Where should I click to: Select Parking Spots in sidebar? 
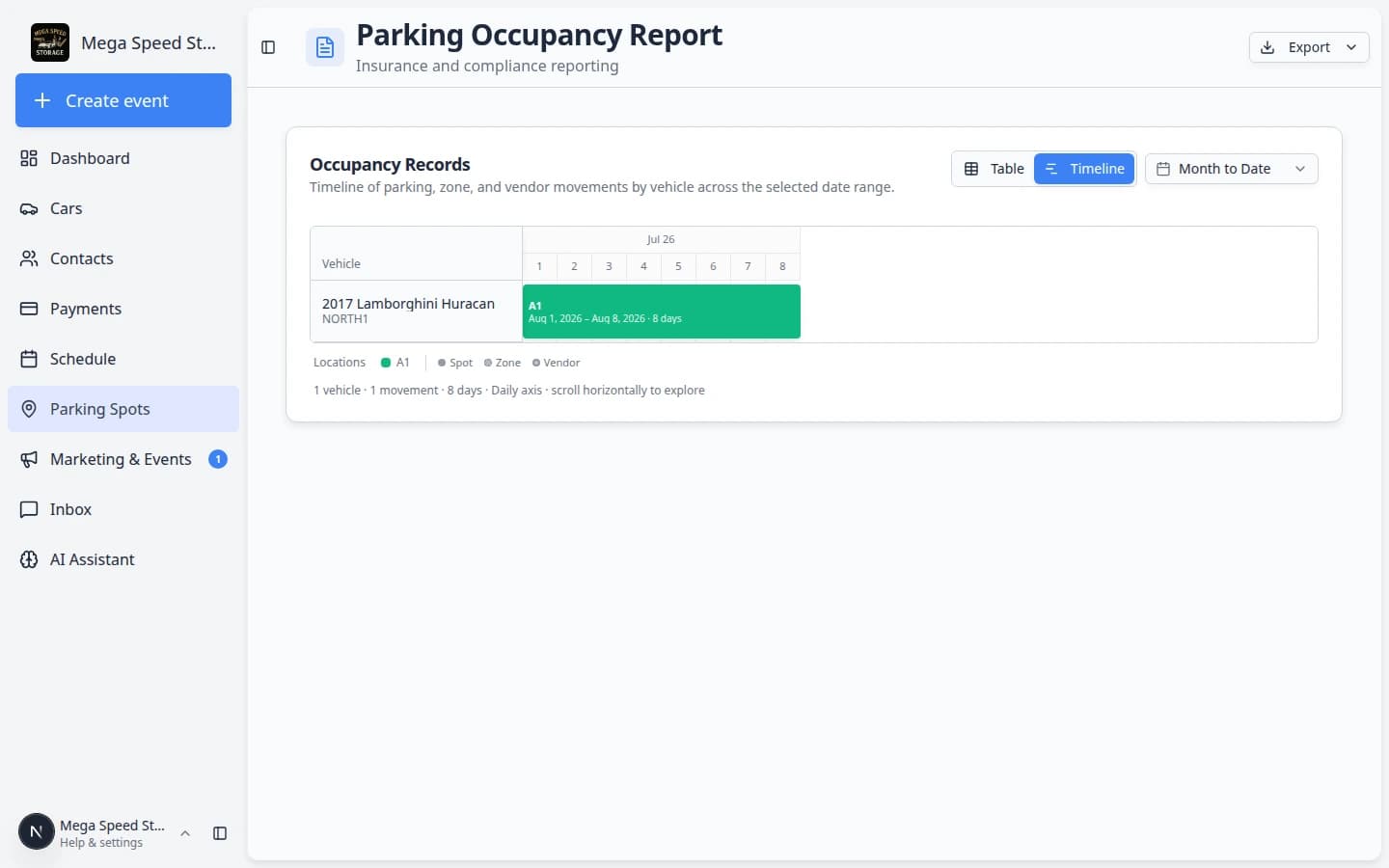point(123,409)
